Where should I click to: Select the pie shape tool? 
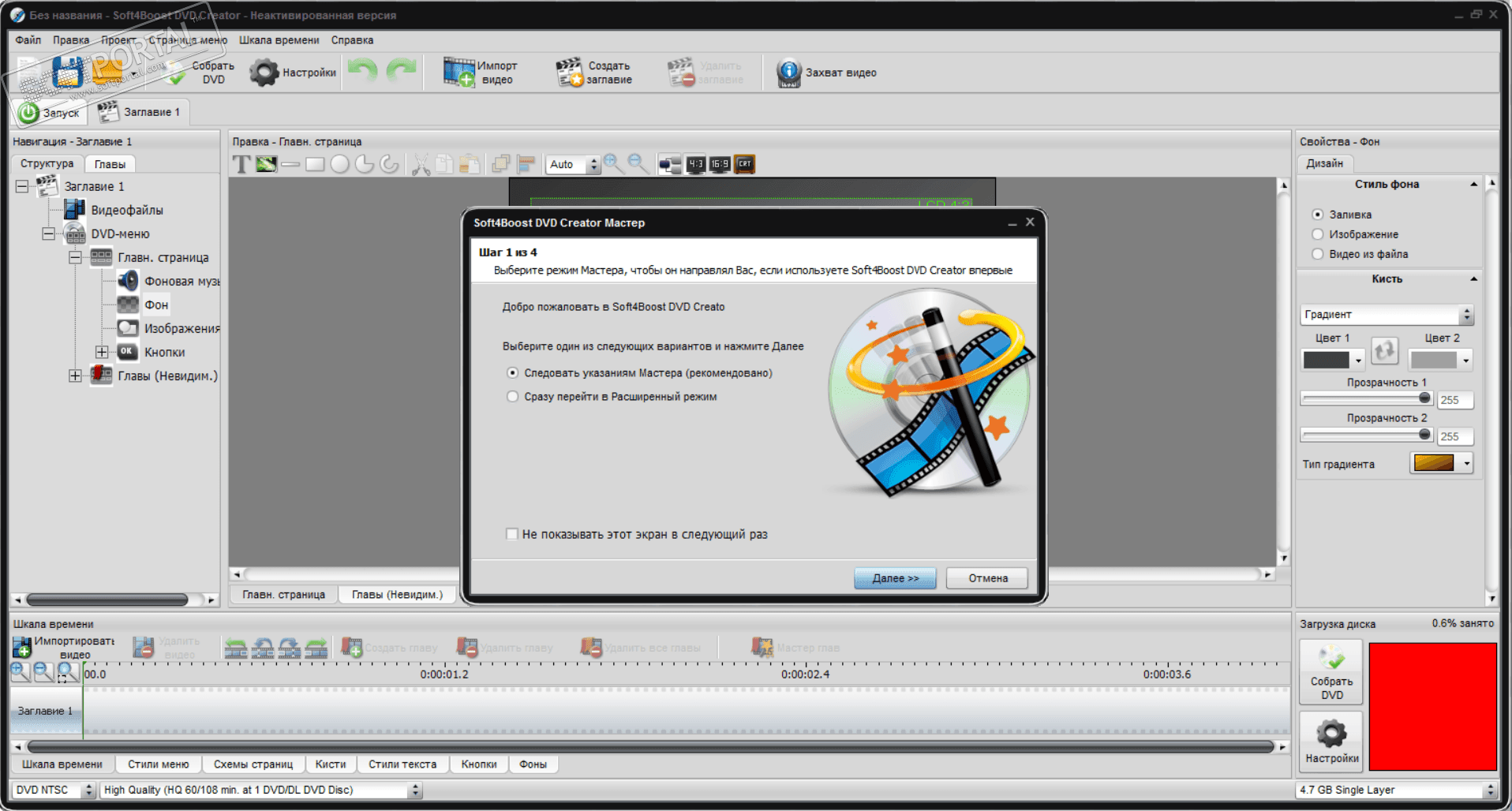coord(365,164)
